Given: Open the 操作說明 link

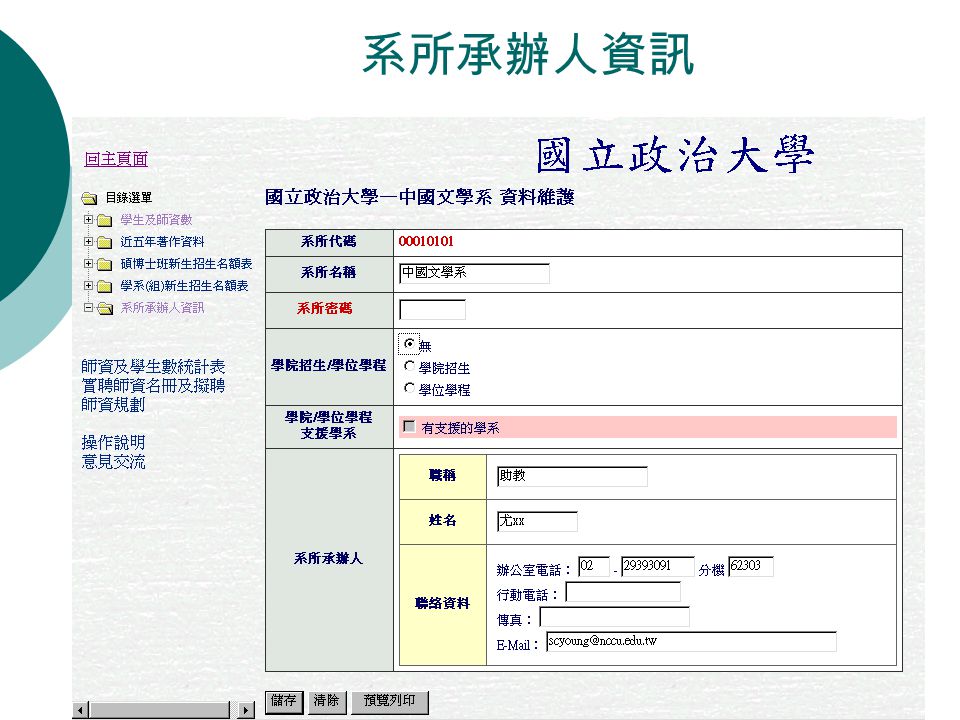Looking at the screenshot, I should click(113, 442).
